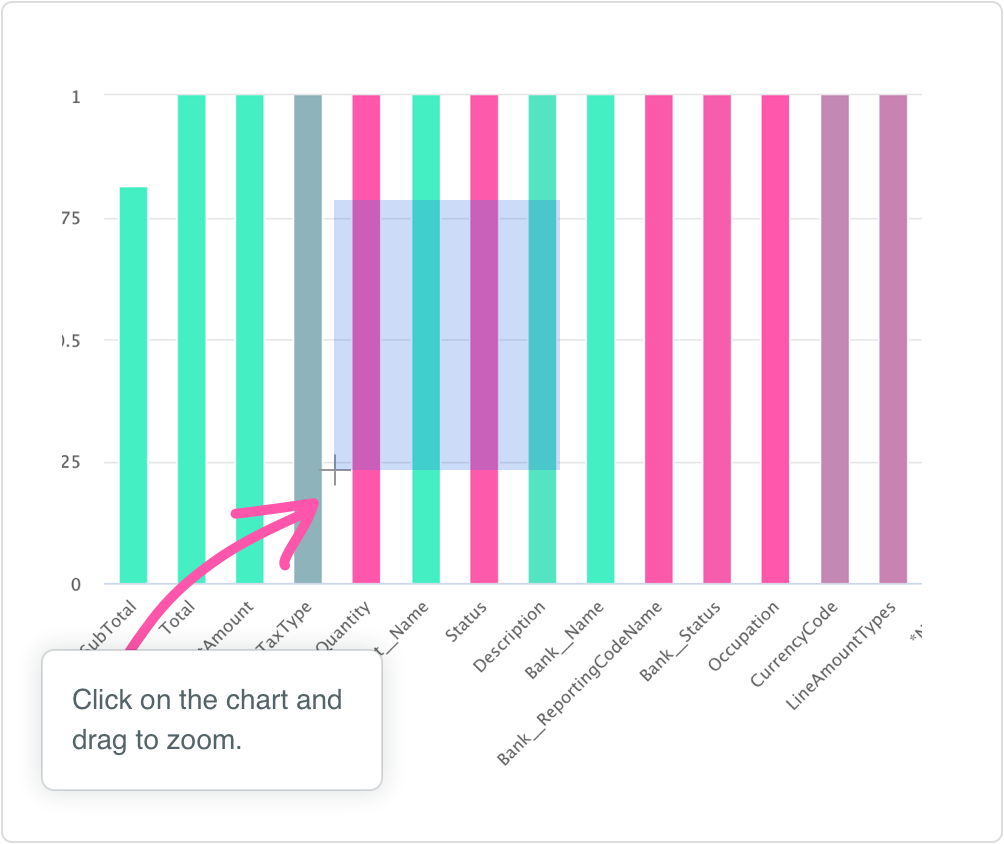Viewport: 1004px width, 844px height.
Task: Click the y-axis label 1 at top
Action: 76,97
